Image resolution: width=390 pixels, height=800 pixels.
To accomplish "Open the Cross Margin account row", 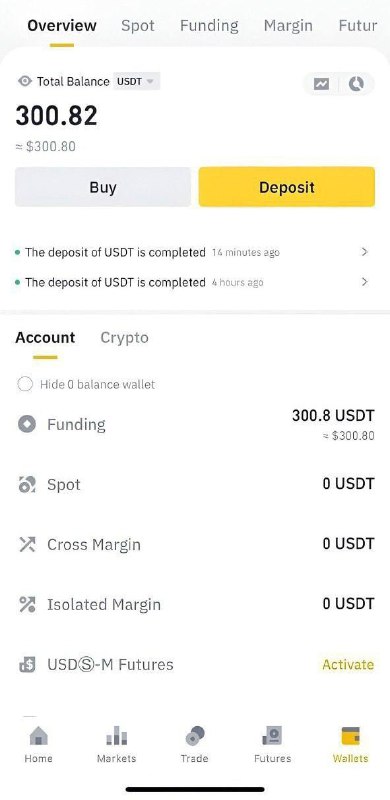I will (195, 544).
